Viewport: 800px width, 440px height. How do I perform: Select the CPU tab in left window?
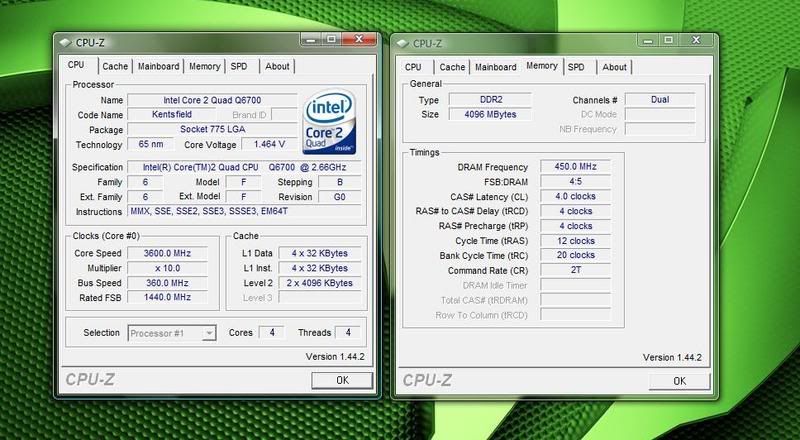pos(76,65)
